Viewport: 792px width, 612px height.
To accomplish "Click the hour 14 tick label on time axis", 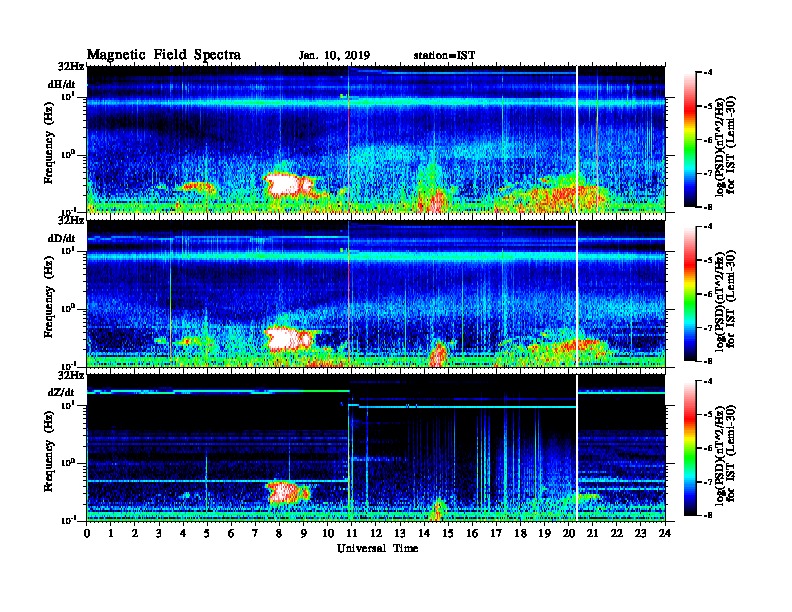I will (424, 533).
